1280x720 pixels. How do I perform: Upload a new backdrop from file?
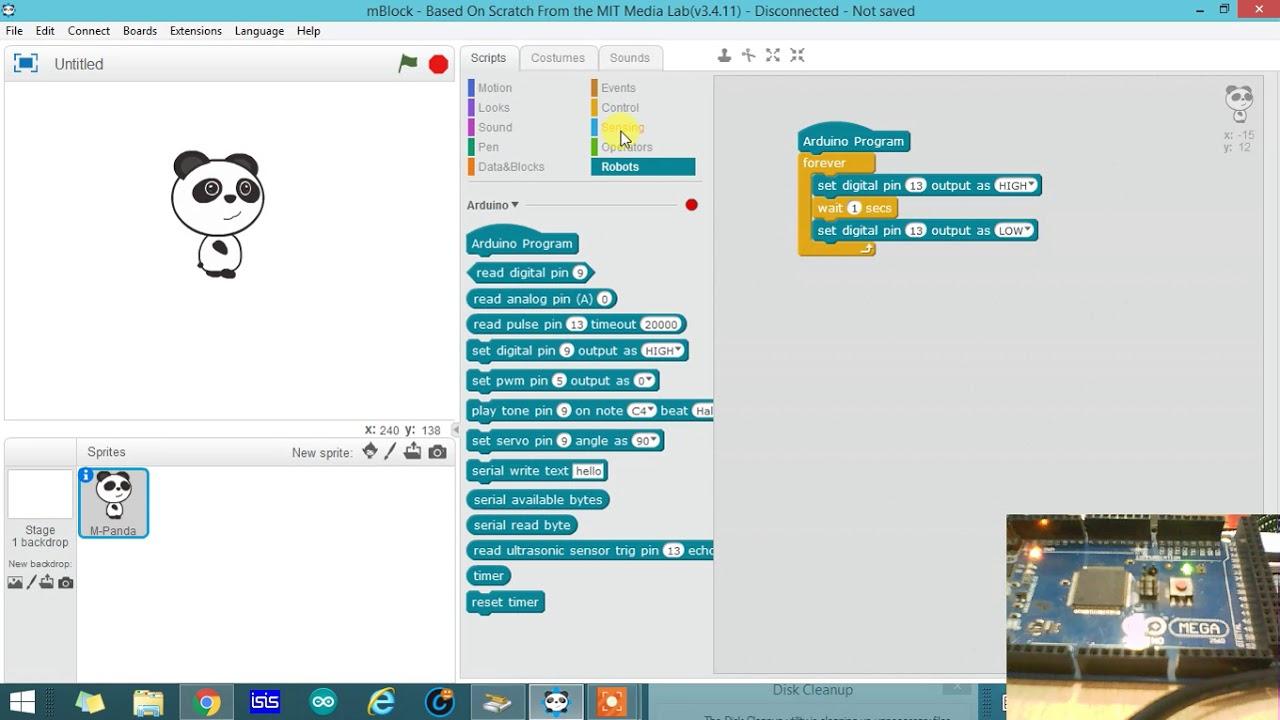48,582
